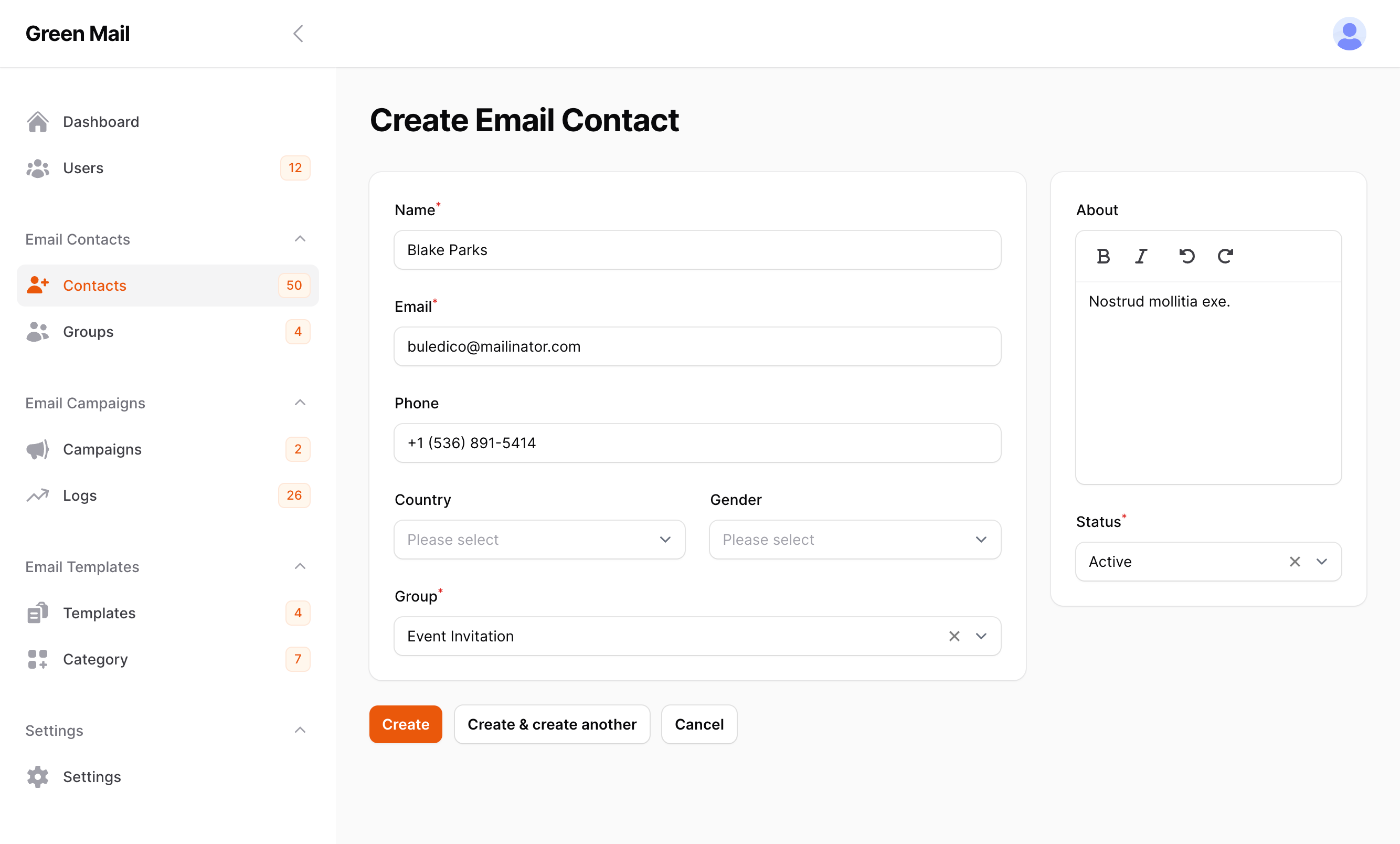Screen dimensions: 1400x844
Task: Open Contacts via the add-contact icon
Action: (37, 284)
